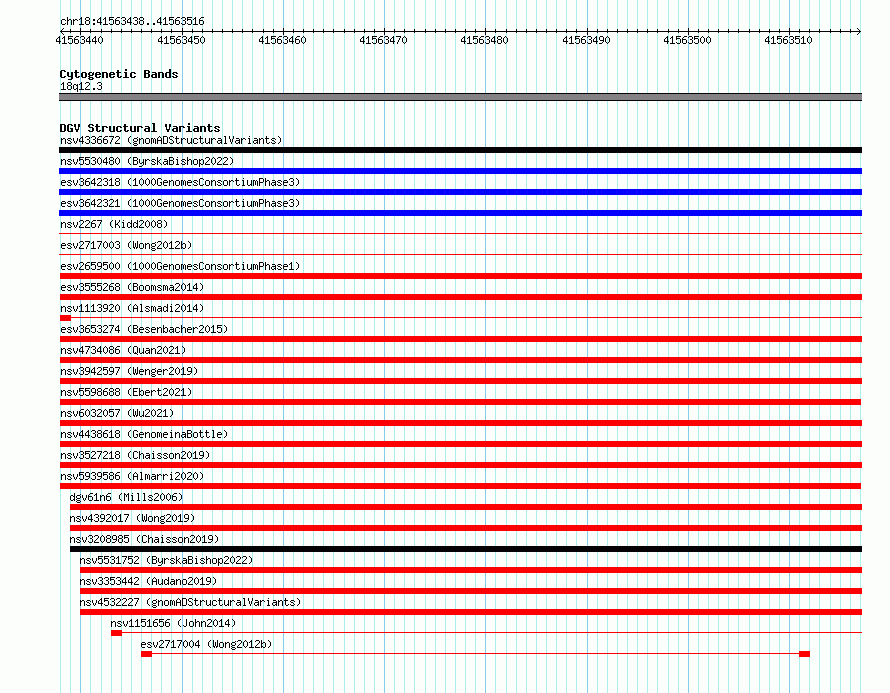
Task: Click ruler position 41563460
Action: click(282, 40)
